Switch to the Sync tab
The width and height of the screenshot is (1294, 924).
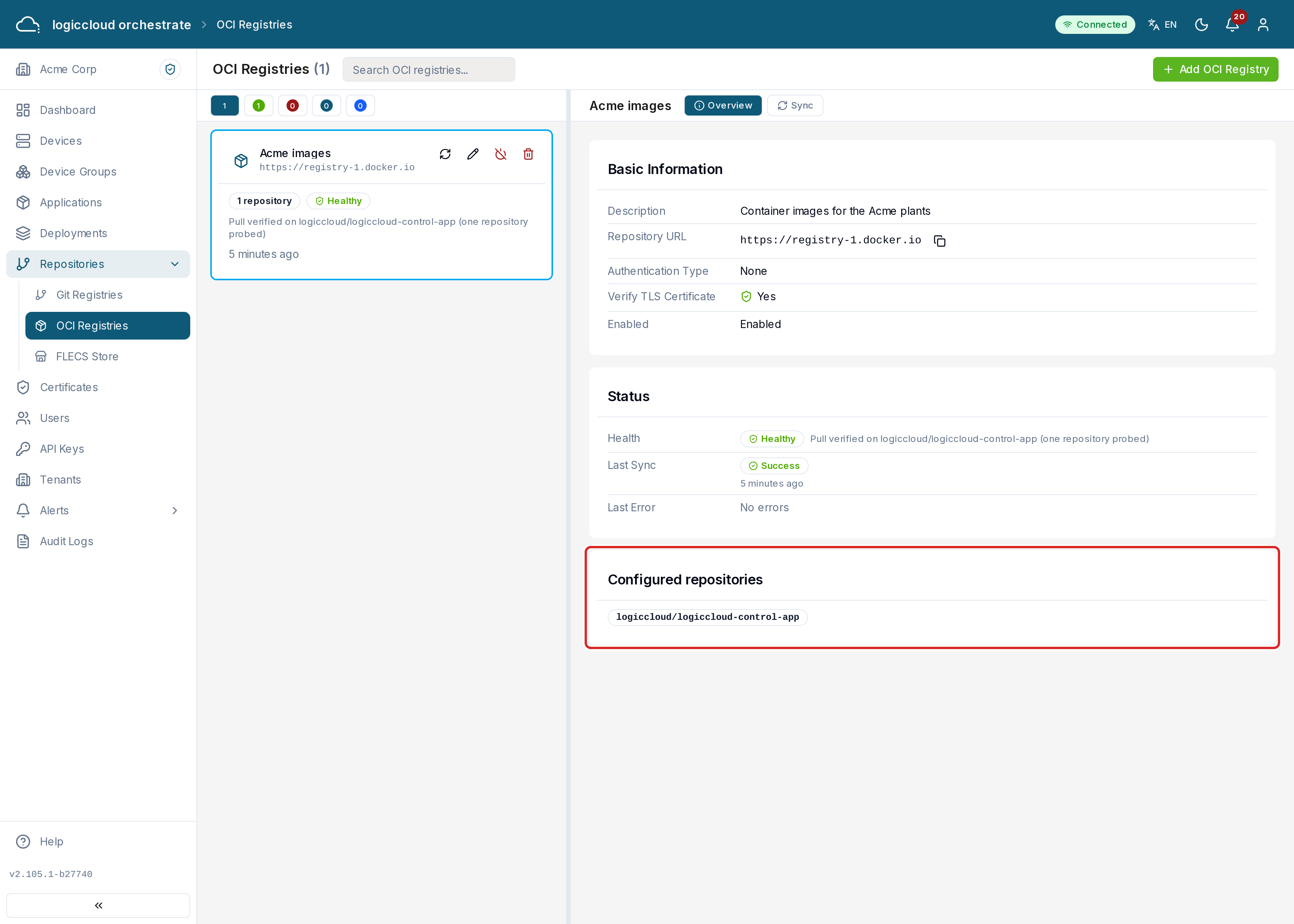point(795,105)
